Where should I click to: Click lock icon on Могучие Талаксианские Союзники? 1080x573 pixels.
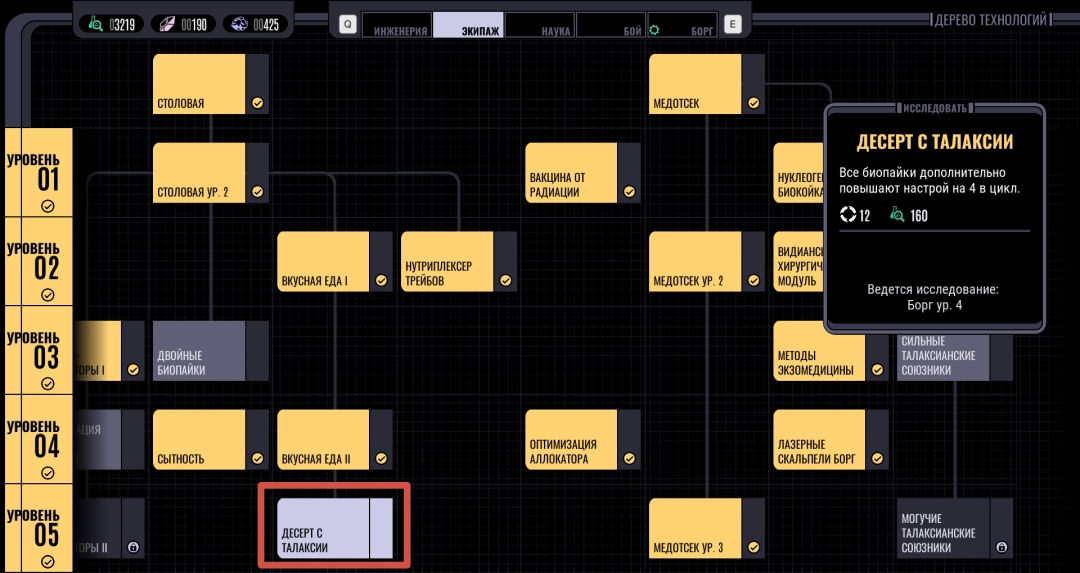tap(1001, 548)
